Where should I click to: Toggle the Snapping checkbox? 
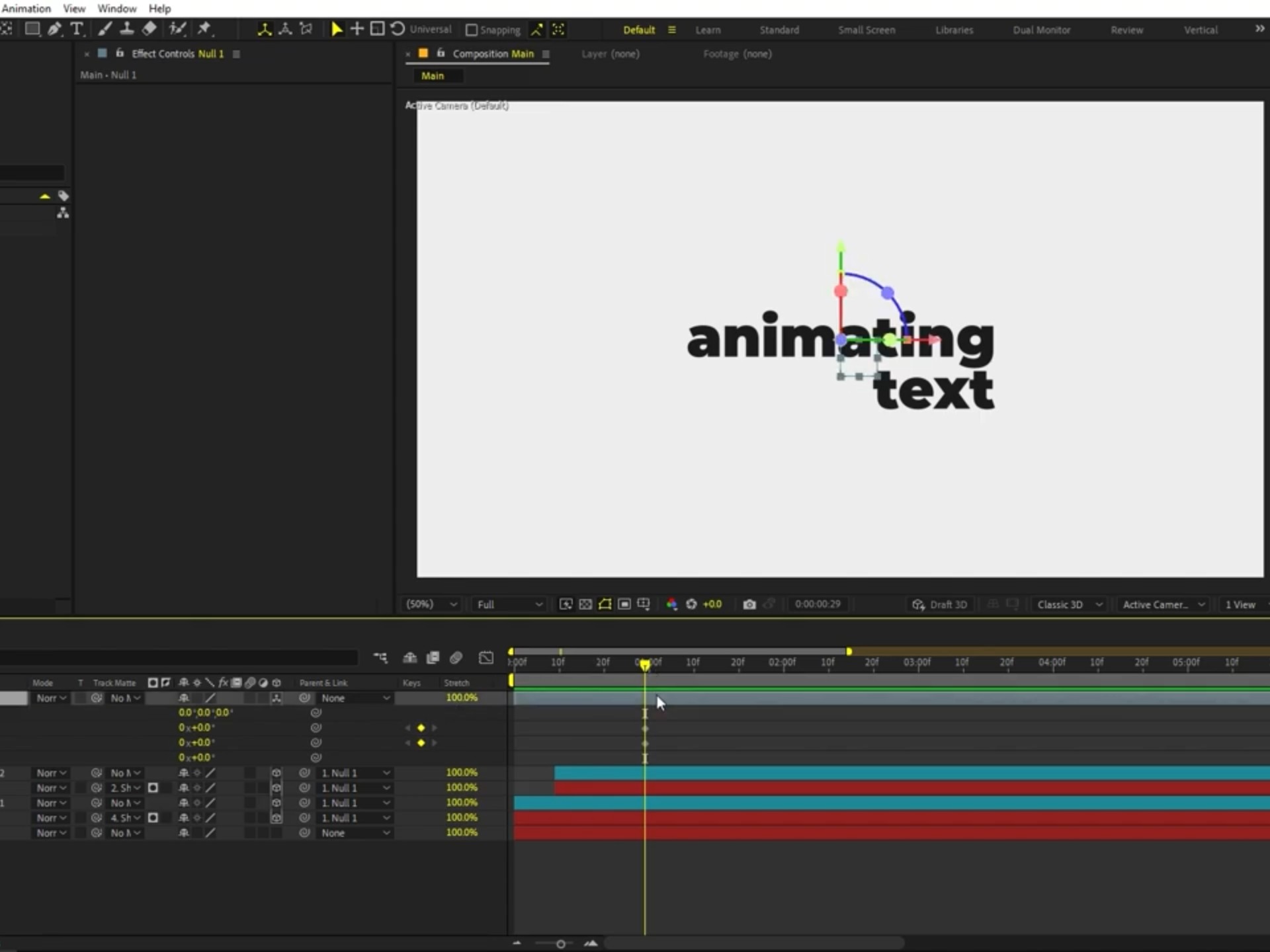click(x=472, y=30)
